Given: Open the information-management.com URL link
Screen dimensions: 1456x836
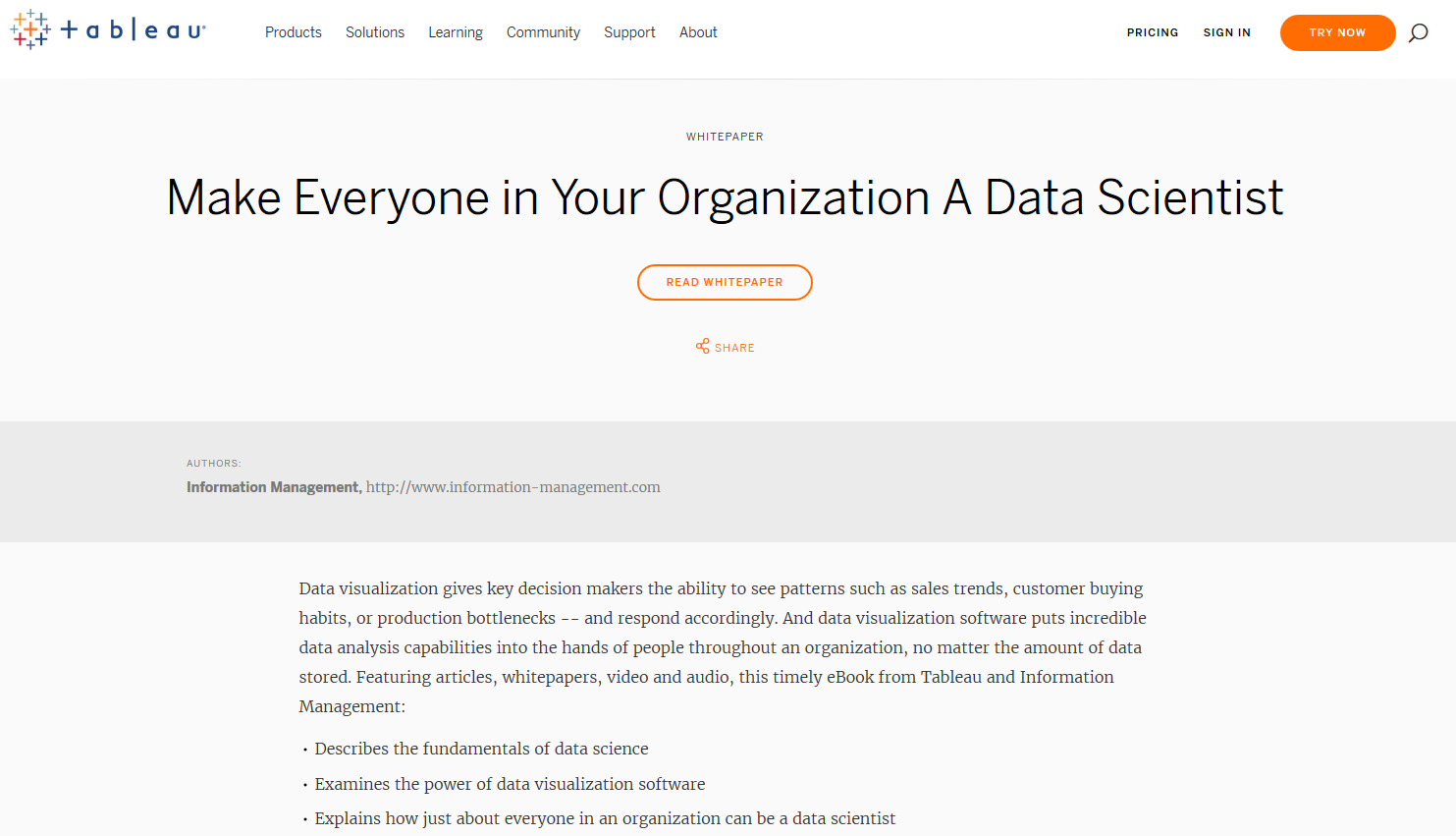Looking at the screenshot, I should point(512,487).
